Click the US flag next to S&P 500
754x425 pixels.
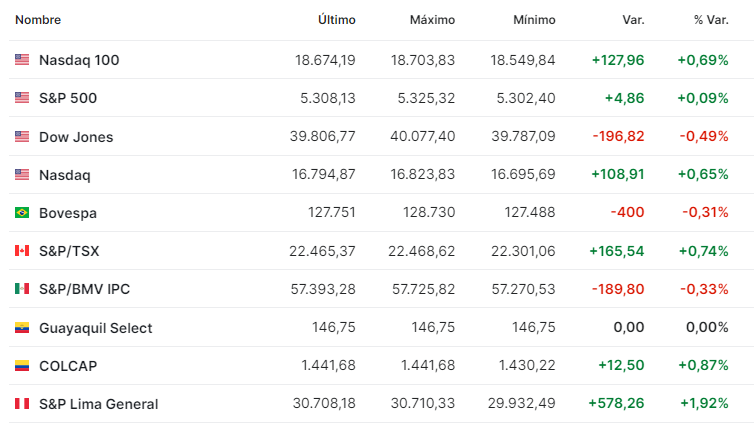pyautogui.click(x=22, y=98)
